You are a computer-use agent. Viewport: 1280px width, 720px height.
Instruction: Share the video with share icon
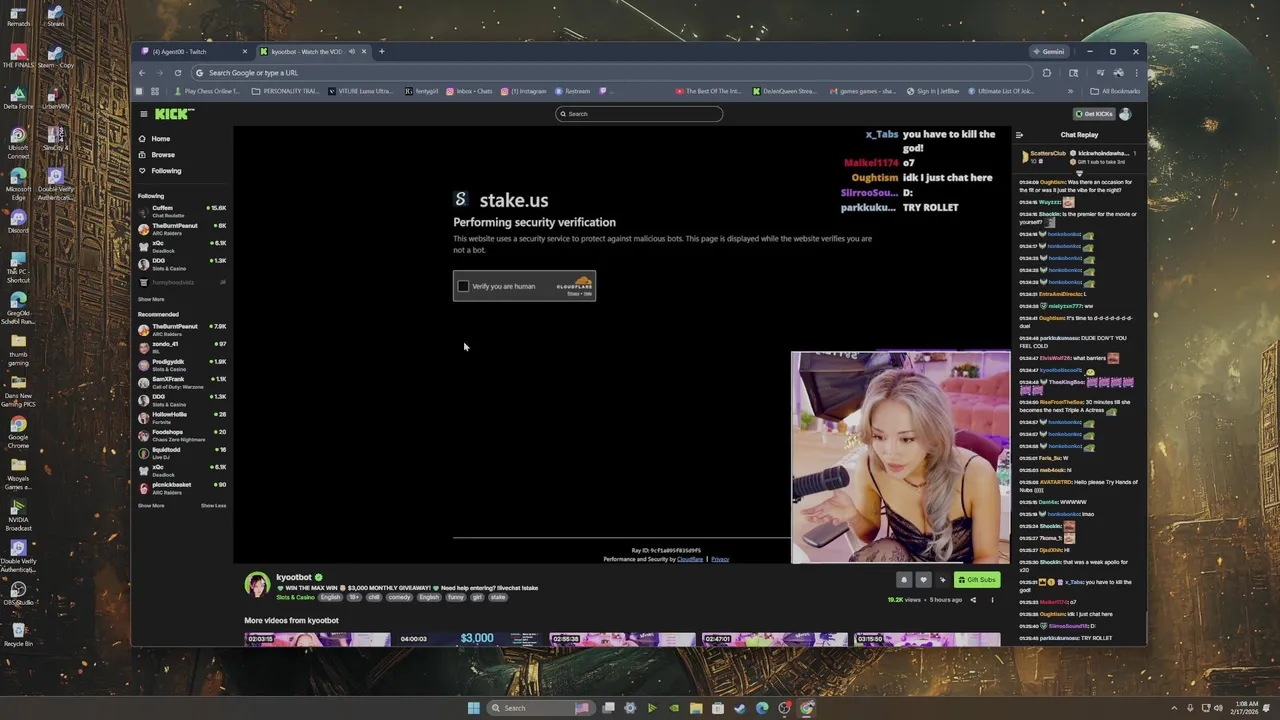pos(973,600)
